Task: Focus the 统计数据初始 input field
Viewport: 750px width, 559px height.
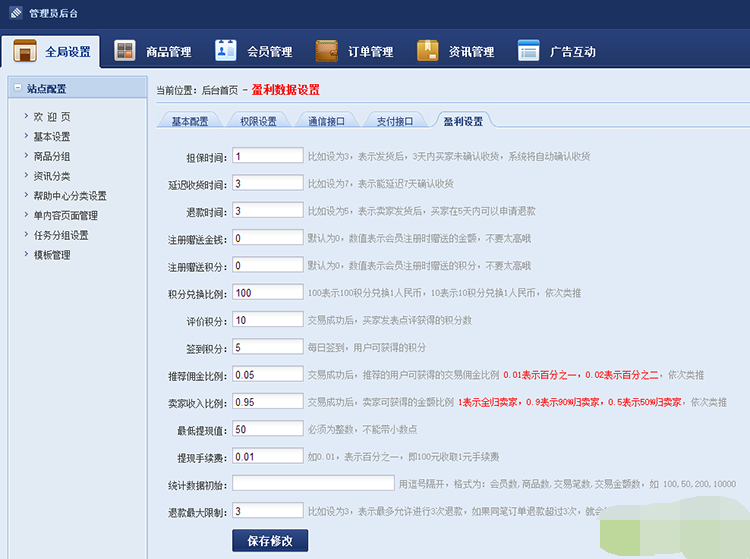Action: click(313, 482)
